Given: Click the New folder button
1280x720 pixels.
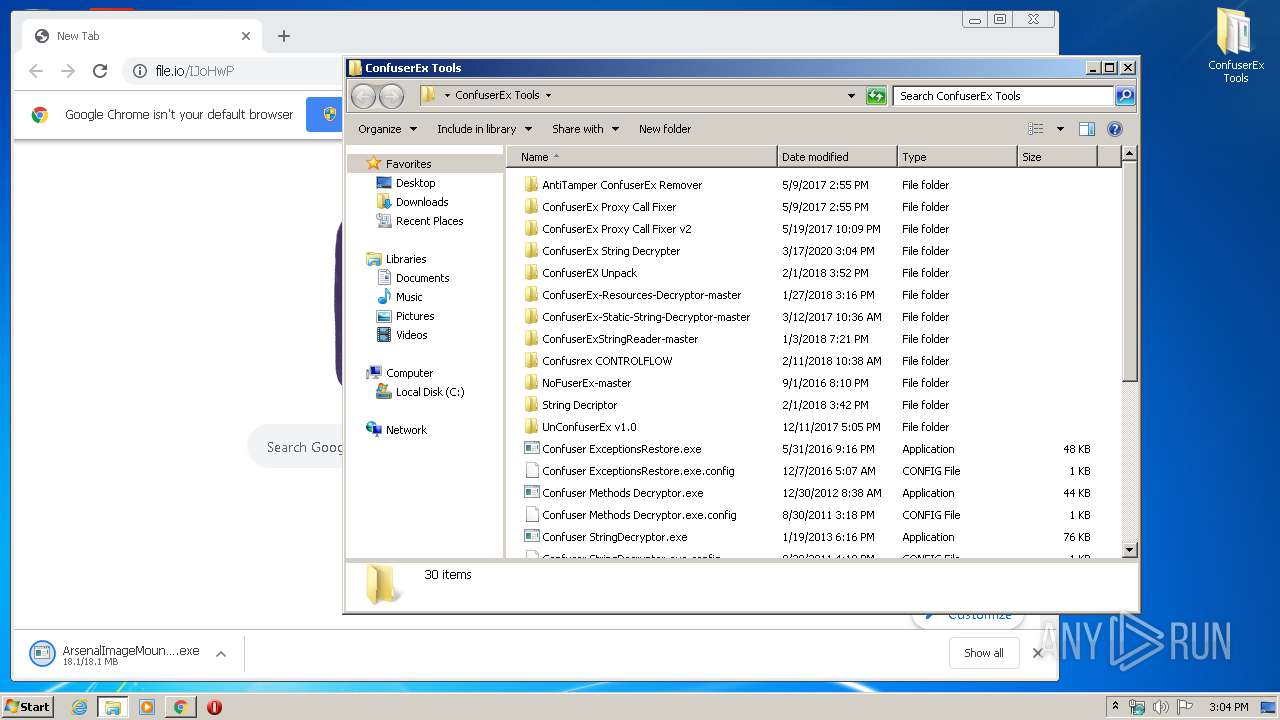Looking at the screenshot, I should click(x=665, y=129).
